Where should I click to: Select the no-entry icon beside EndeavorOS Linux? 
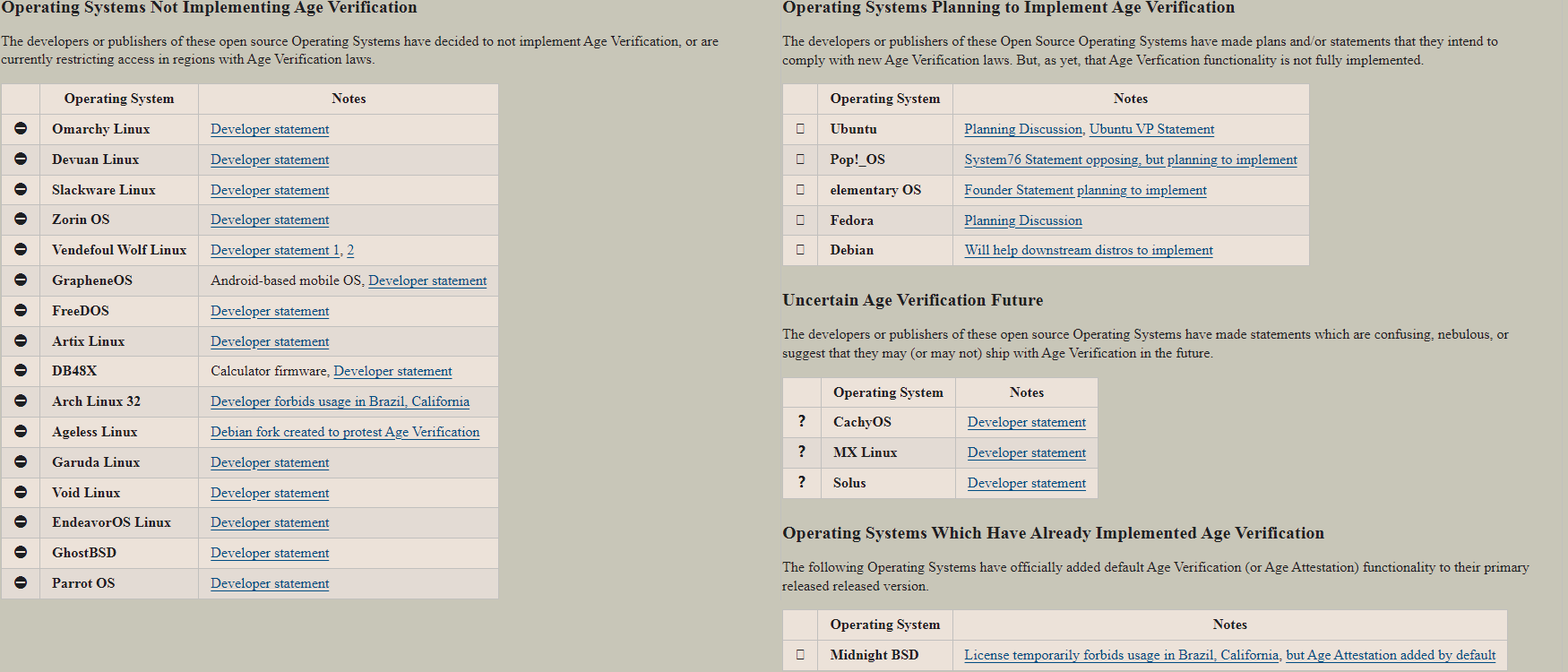(x=21, y=522)
